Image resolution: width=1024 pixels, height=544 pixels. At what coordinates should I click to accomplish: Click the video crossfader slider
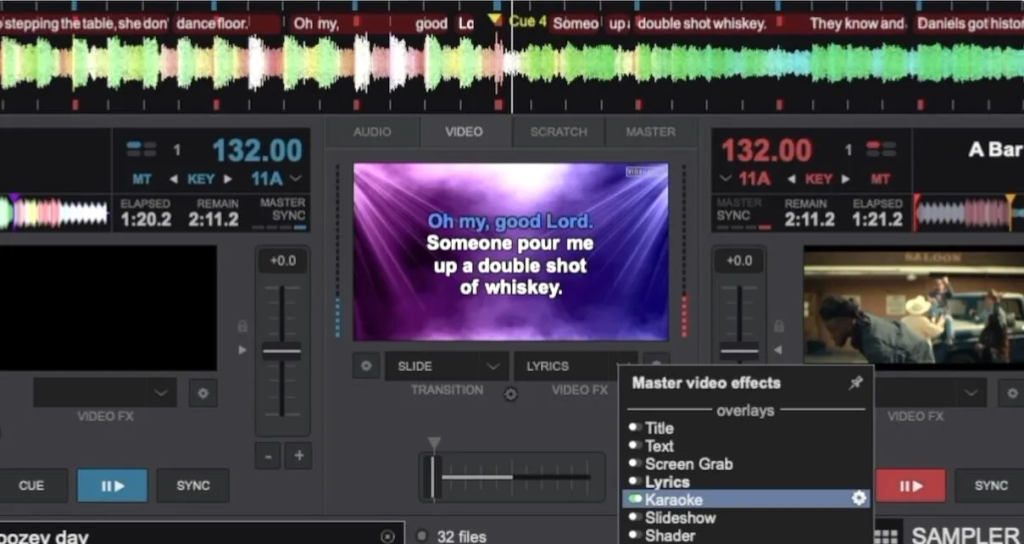tap(435, 476)
